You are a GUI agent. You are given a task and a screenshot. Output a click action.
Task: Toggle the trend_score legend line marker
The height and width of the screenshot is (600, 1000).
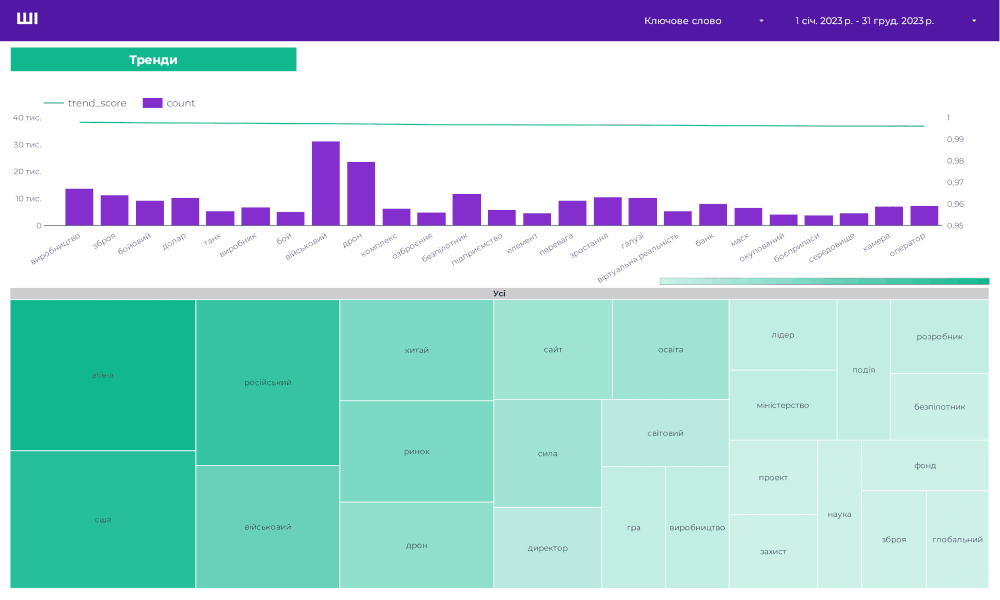[53, 103]
